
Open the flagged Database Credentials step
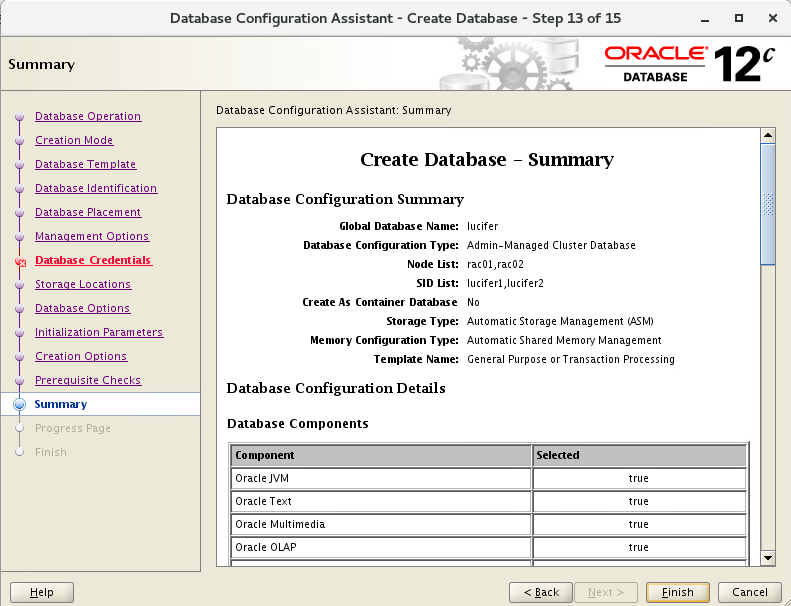coord(93,260)
